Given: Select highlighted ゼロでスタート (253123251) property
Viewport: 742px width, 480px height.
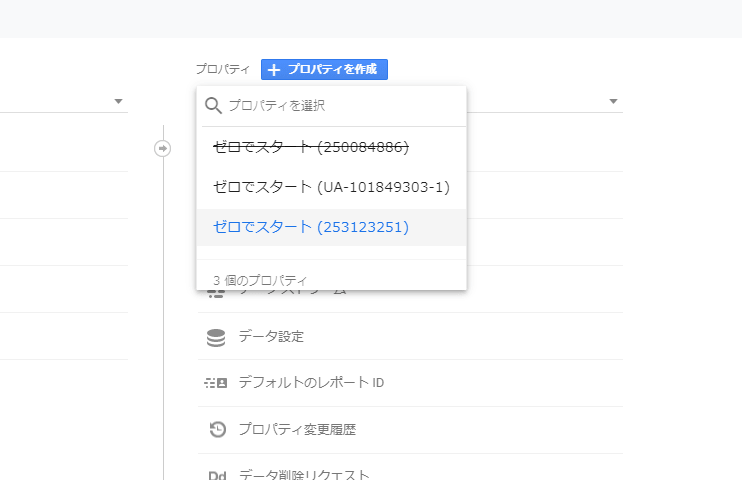Looking at the screenshot, I should (311, 227).
